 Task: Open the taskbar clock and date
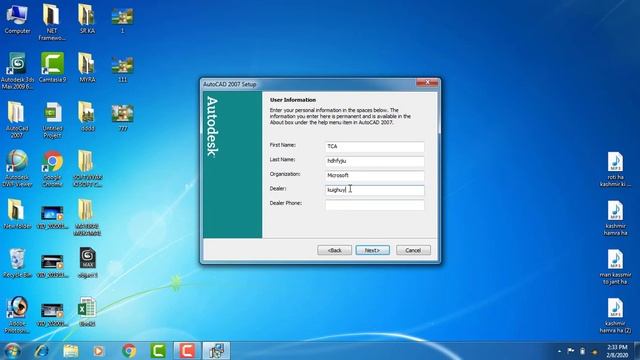(x=617, y=351)
